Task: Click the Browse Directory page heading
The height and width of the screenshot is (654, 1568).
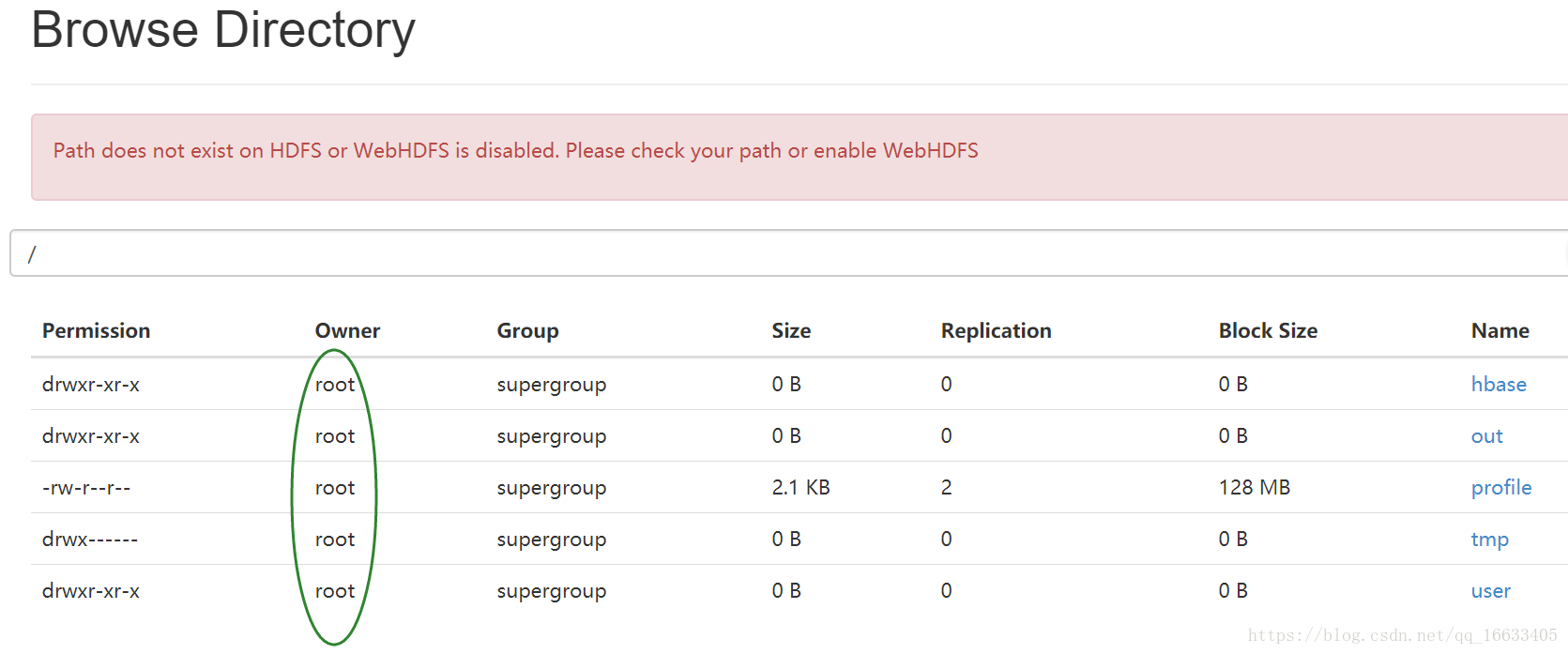Action: [x=223, y=30]
